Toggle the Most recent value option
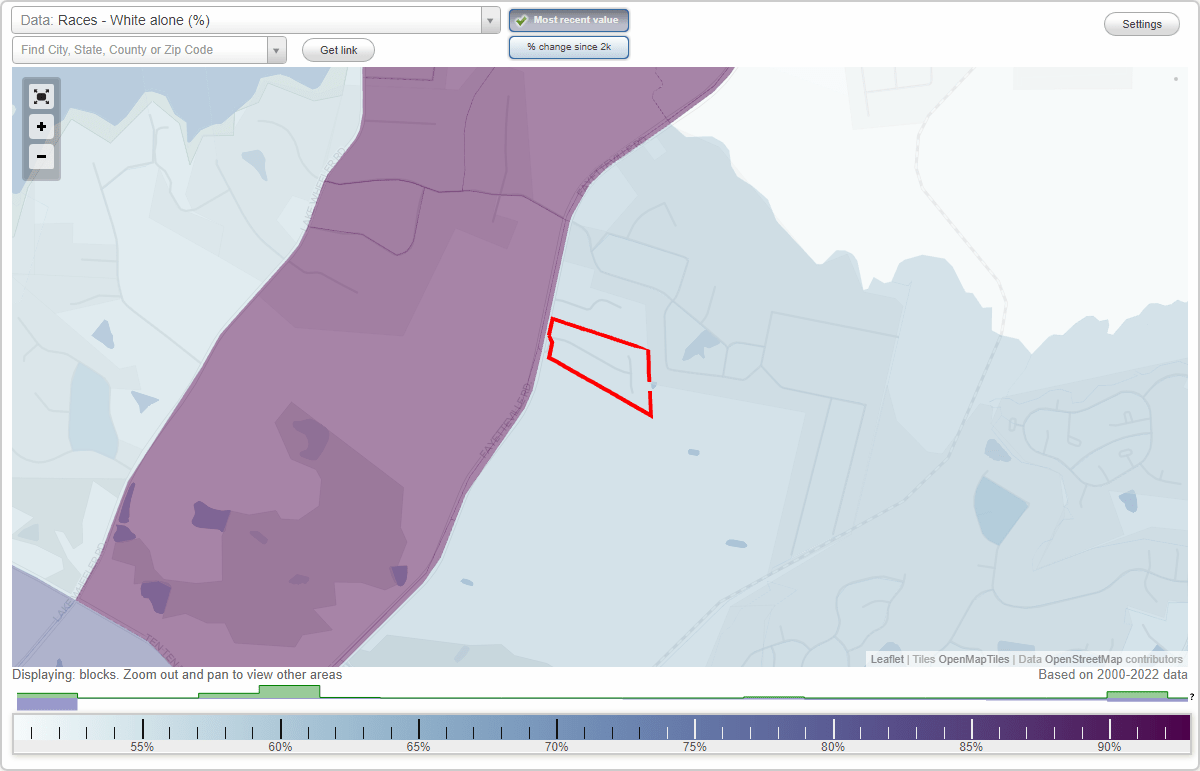The image size is (1200, 771). click(569, 20)
